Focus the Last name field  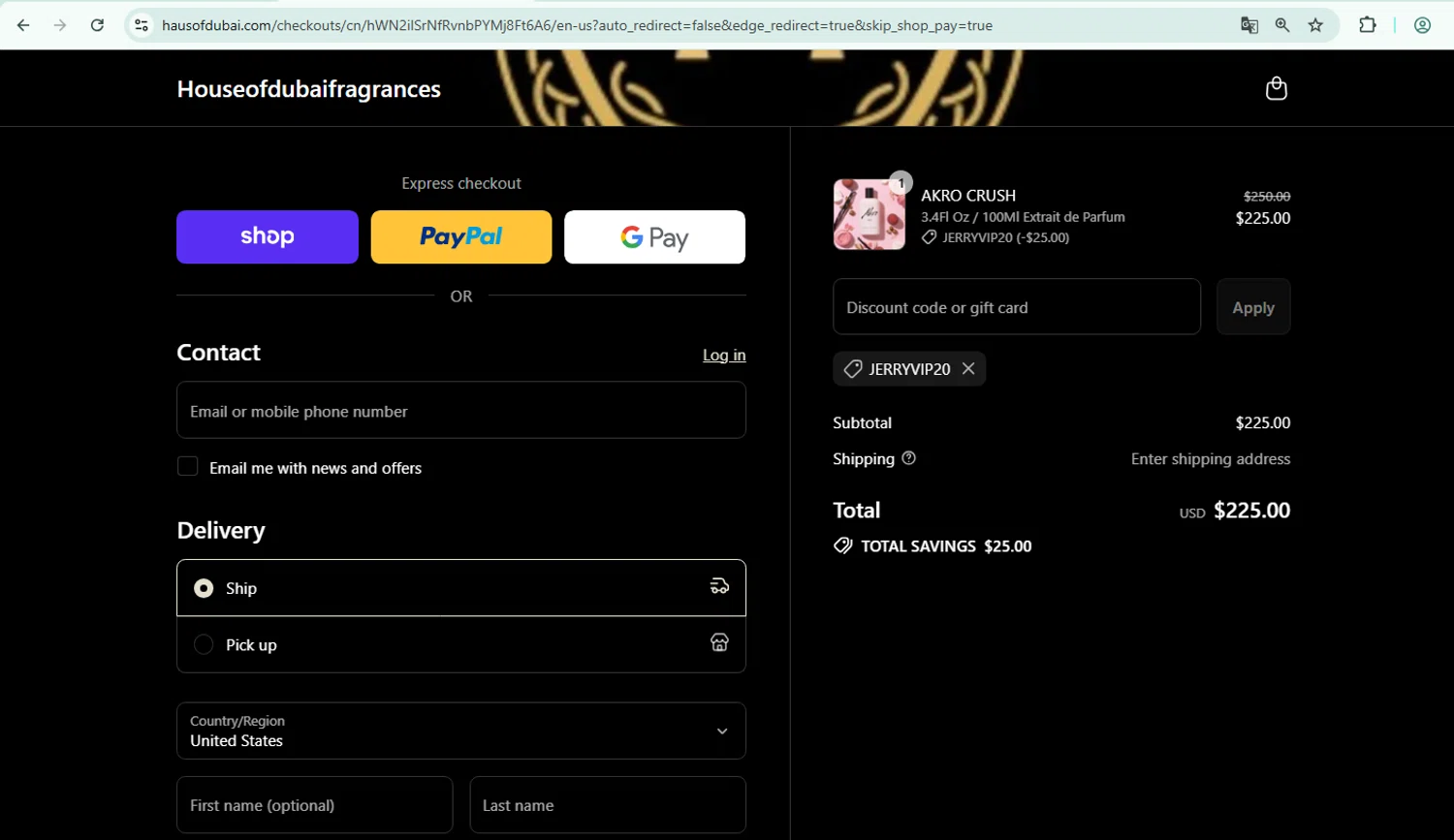tap(608, 804)
